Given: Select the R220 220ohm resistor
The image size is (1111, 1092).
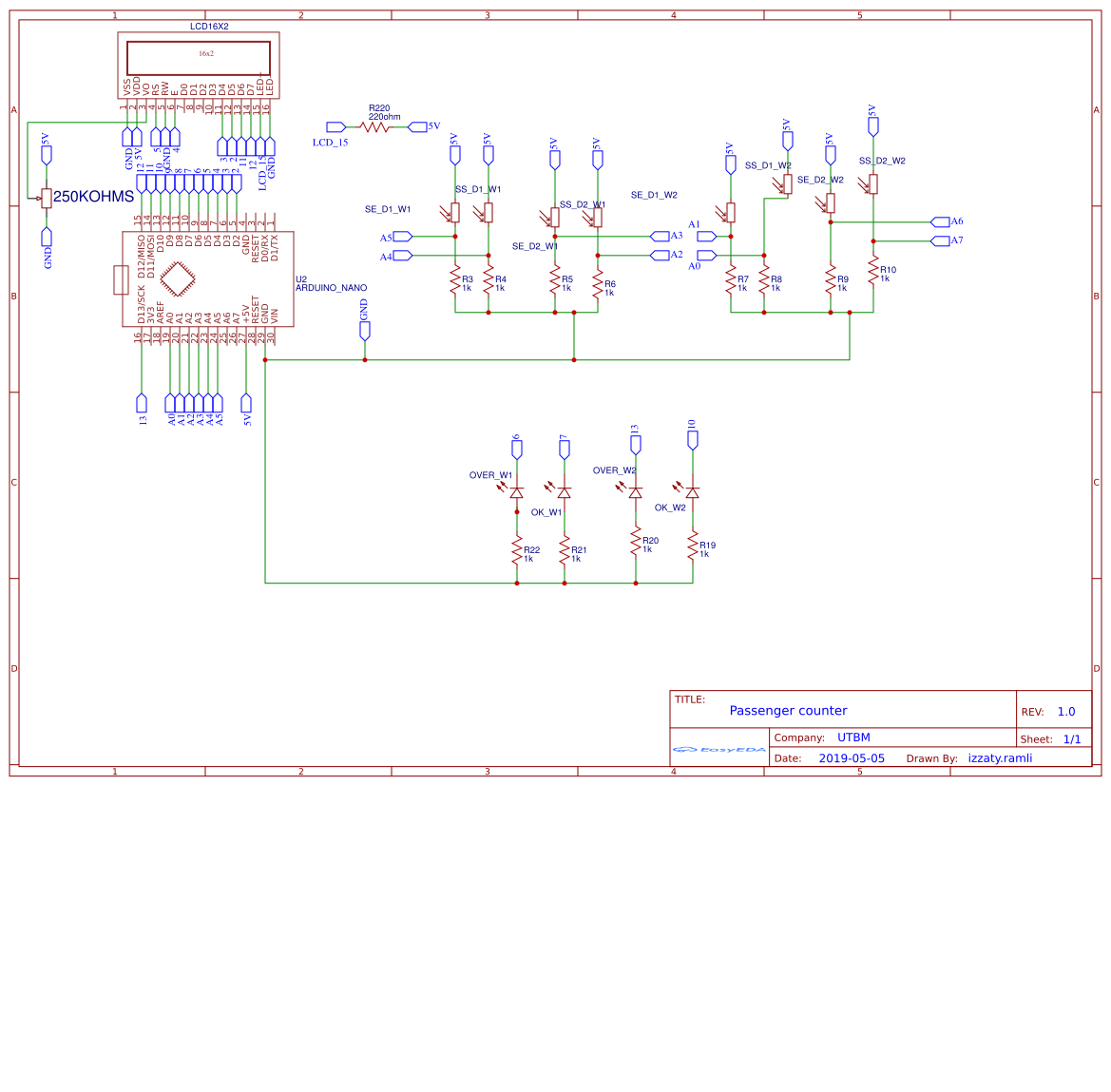Looking at the screenshot, I should (374, 126).
